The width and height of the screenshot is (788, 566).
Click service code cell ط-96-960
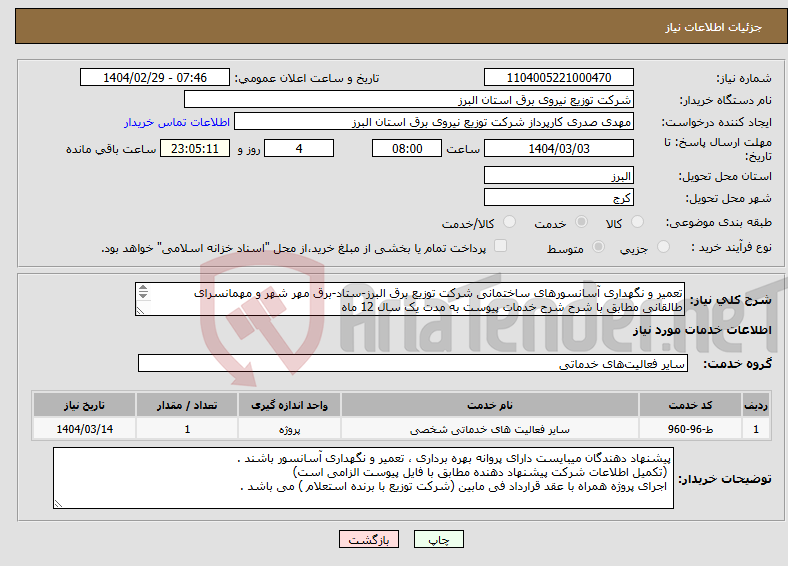coord(691,429)
